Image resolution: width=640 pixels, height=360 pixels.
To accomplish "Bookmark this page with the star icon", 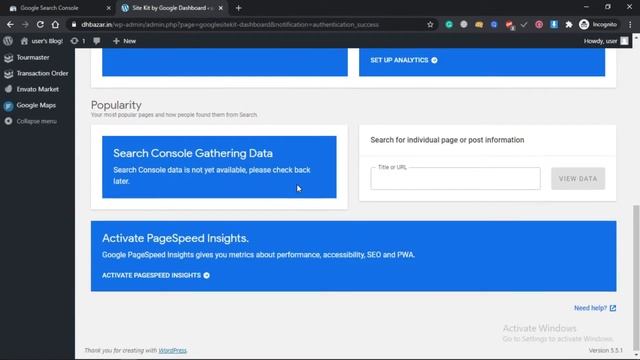I will pos(430,24).
